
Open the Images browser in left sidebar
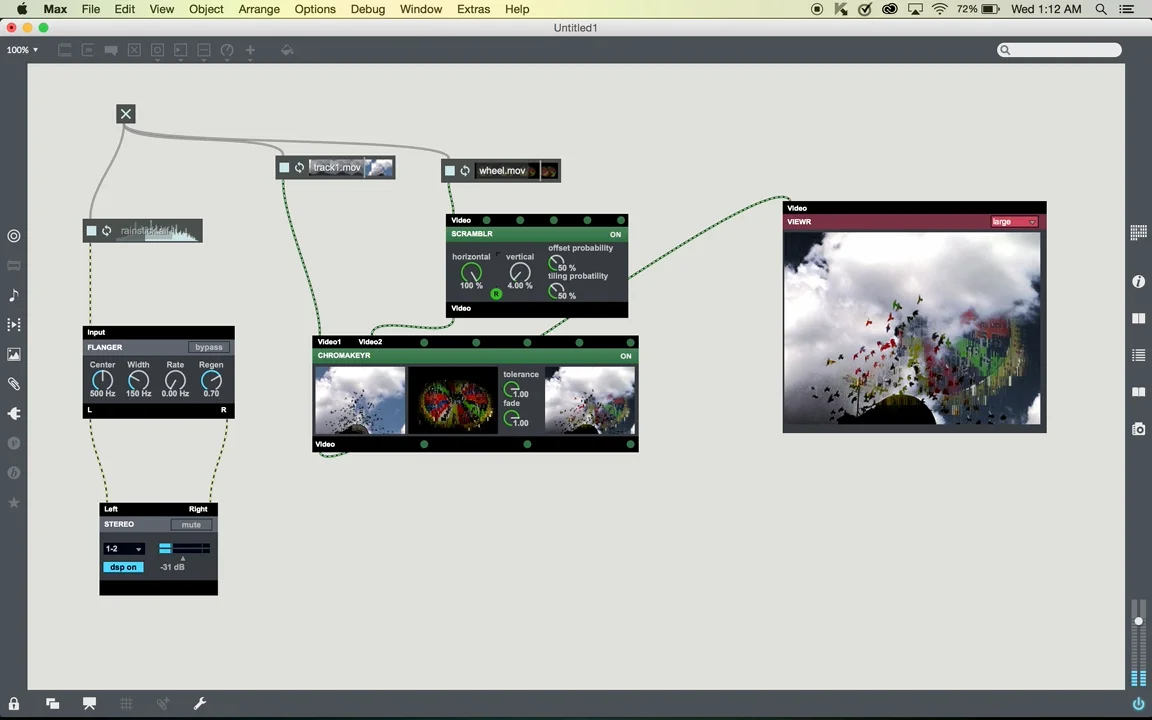(13, 354)
